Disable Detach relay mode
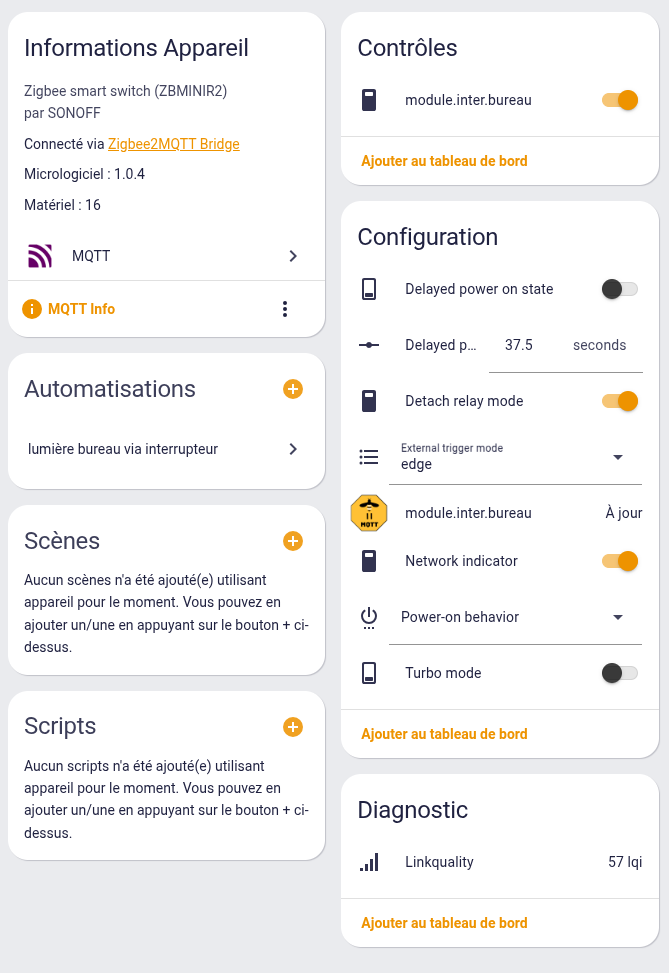669x973 pixels. pyautogui.click(x=619, y=401)
